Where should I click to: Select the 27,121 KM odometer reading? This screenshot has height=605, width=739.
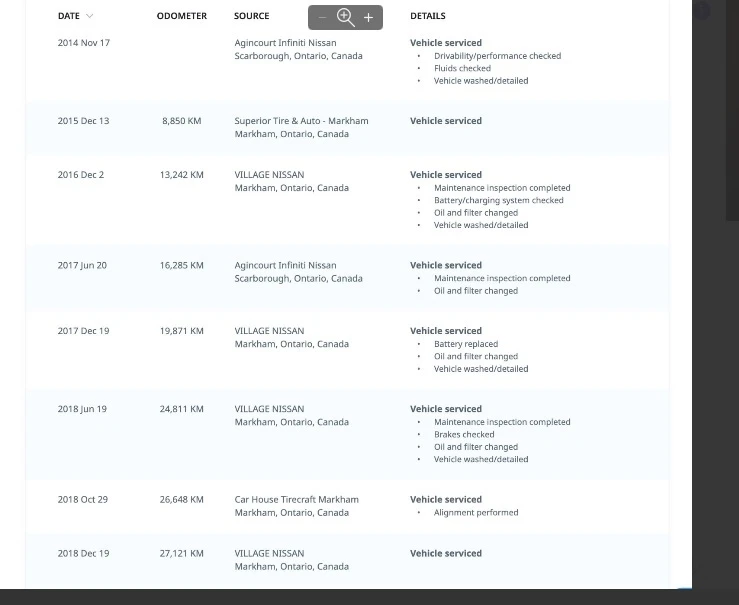click(x=181, y=554)
